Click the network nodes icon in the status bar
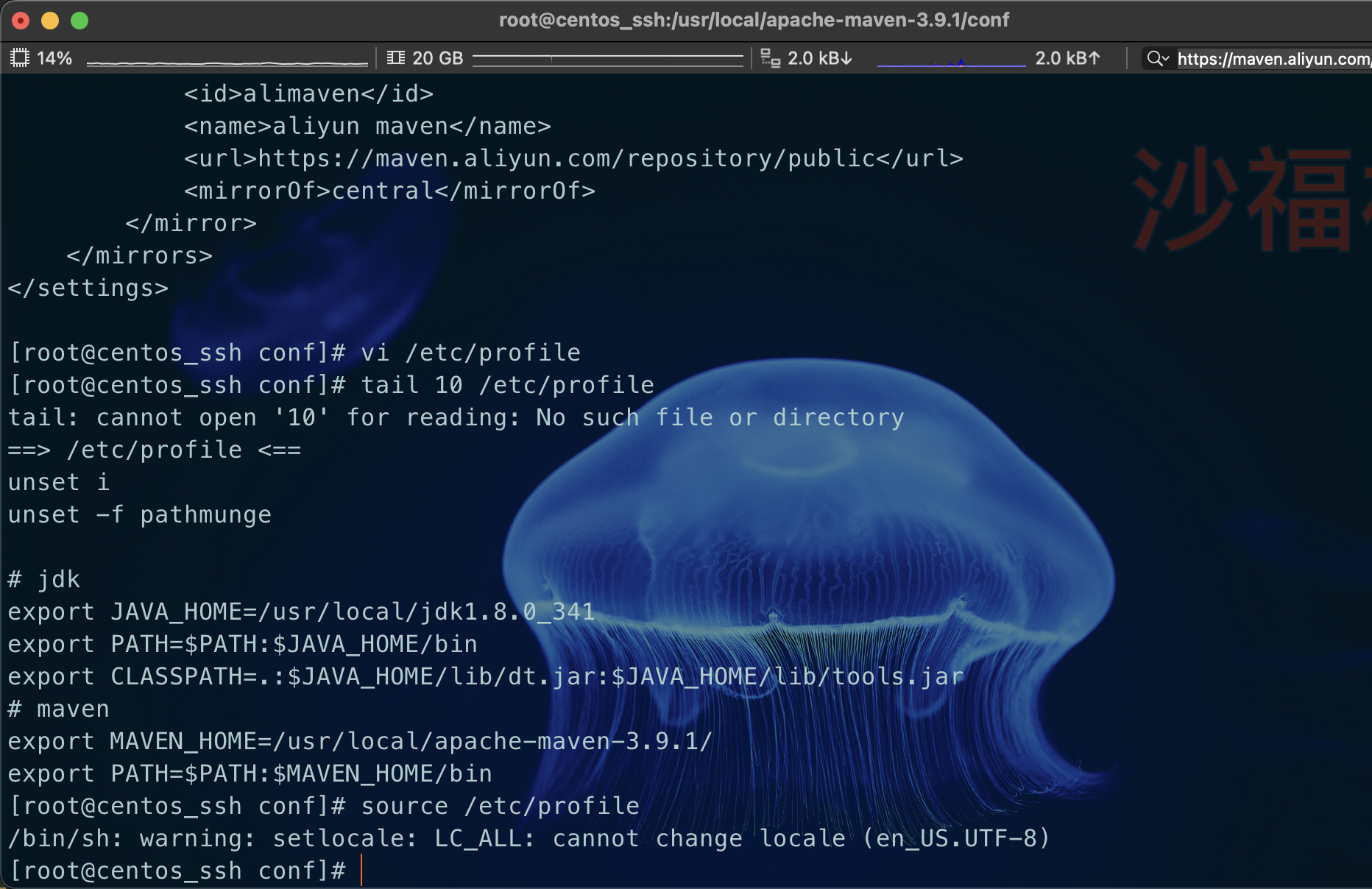Image resolution: width=1372 pixels, height=889 pixels. click(x=770, y=58)
